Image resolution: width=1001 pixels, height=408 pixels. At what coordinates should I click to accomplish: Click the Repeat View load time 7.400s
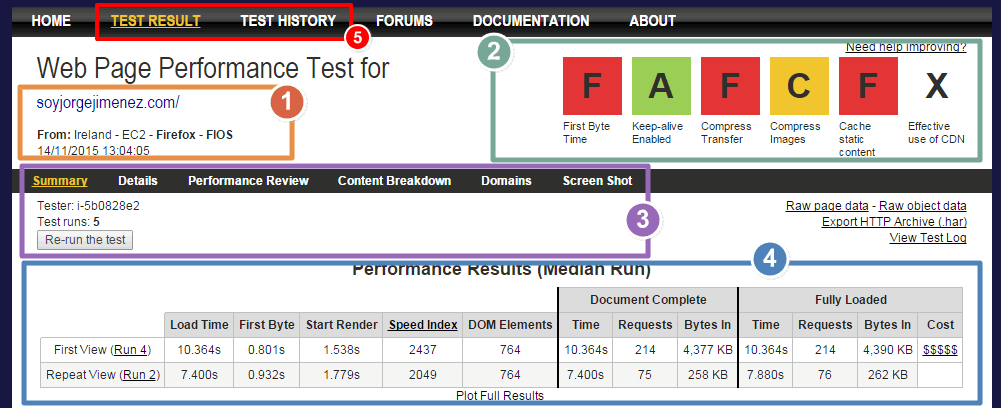coord(199,375)
